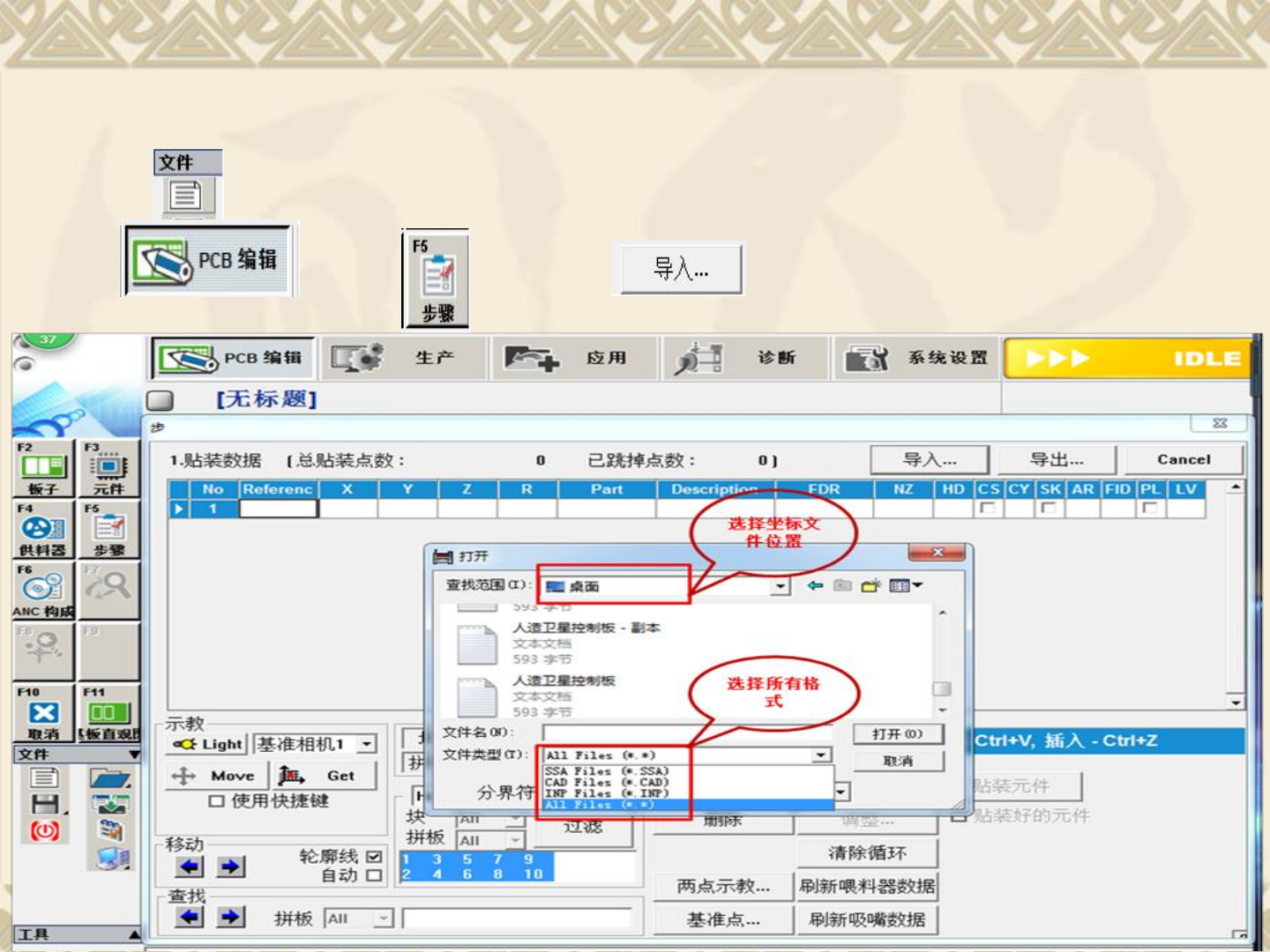1270x952 pixels.
Task: Open the 基准相机1 camera dropdown
Action: [367, 744]
